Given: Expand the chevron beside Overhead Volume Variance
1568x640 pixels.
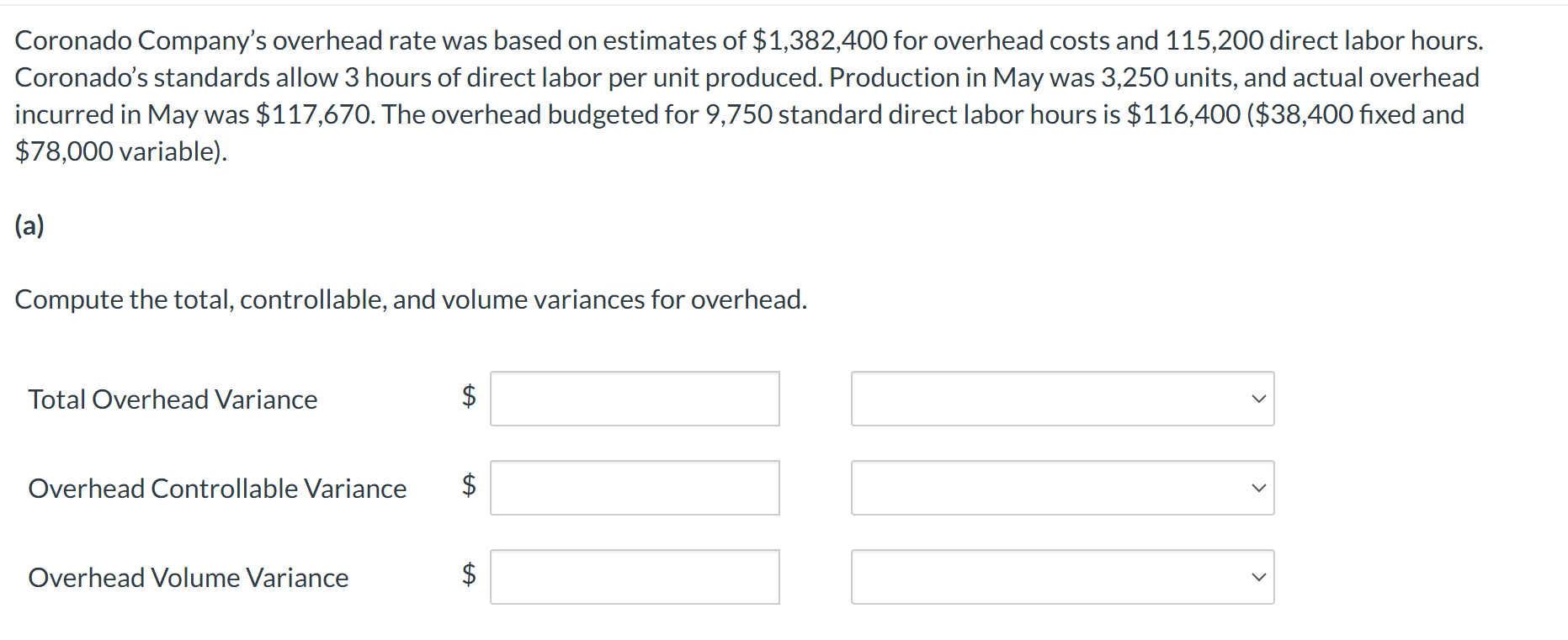Looking at the screenshot, I should tap(1257, 577).
